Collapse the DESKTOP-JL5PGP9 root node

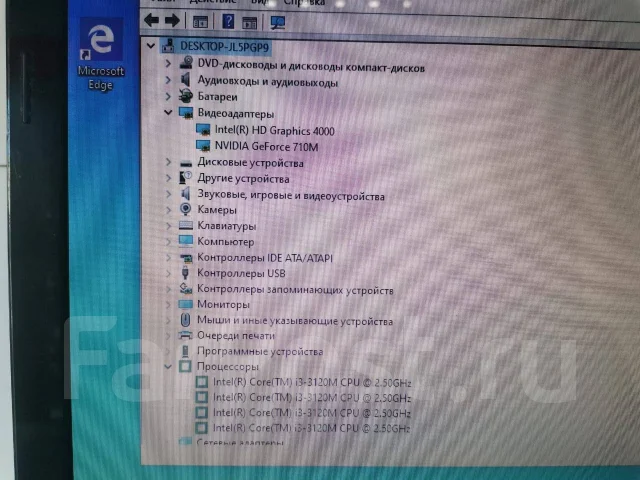coord(151,46)
